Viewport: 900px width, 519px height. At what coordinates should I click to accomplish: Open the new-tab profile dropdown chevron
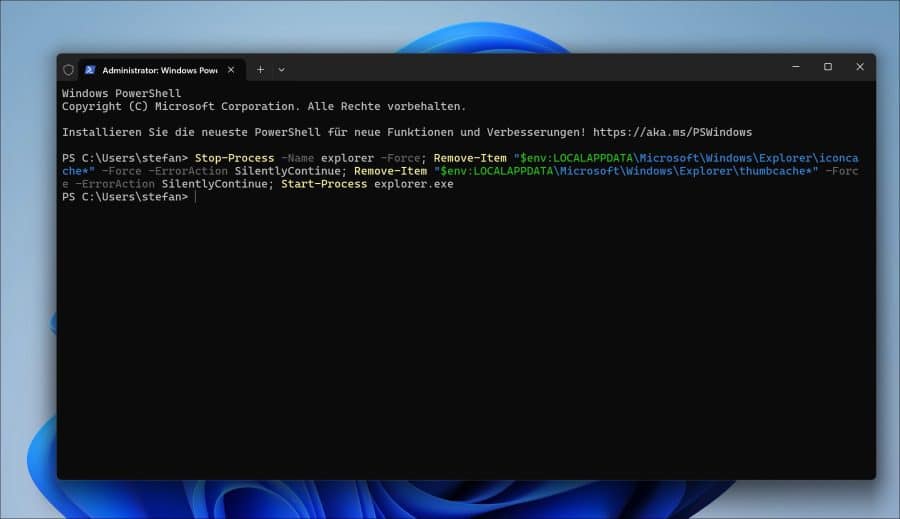(281, 69)
